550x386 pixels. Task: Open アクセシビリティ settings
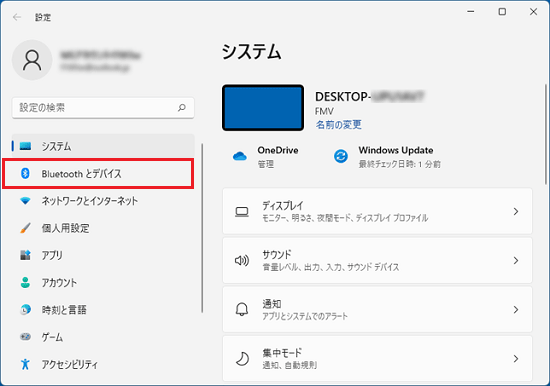click(103, 364)
